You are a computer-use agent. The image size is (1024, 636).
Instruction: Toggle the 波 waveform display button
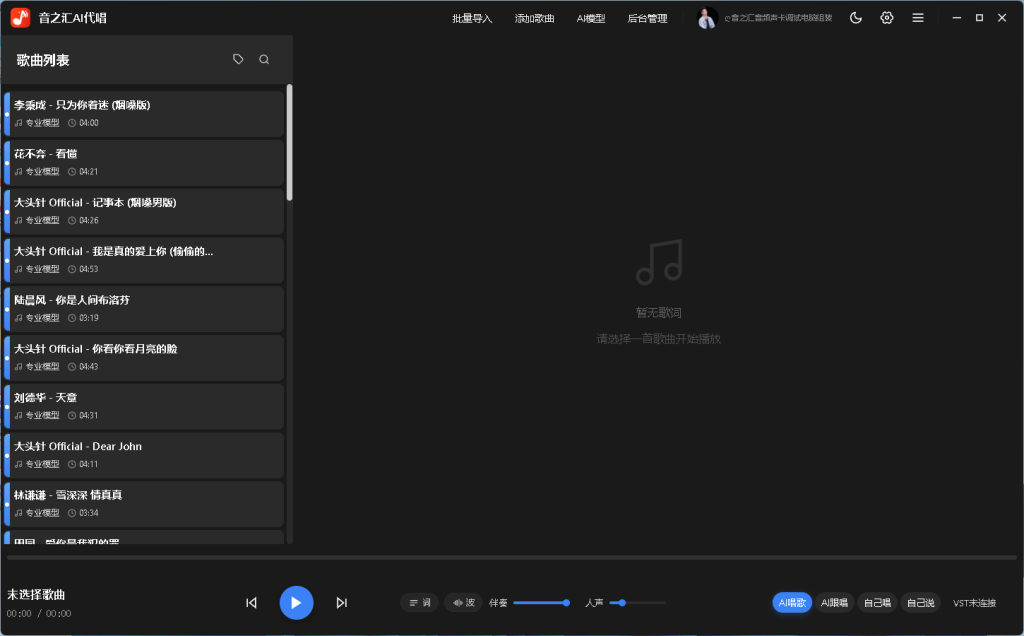pyautogui.click(x=462, y=602)
